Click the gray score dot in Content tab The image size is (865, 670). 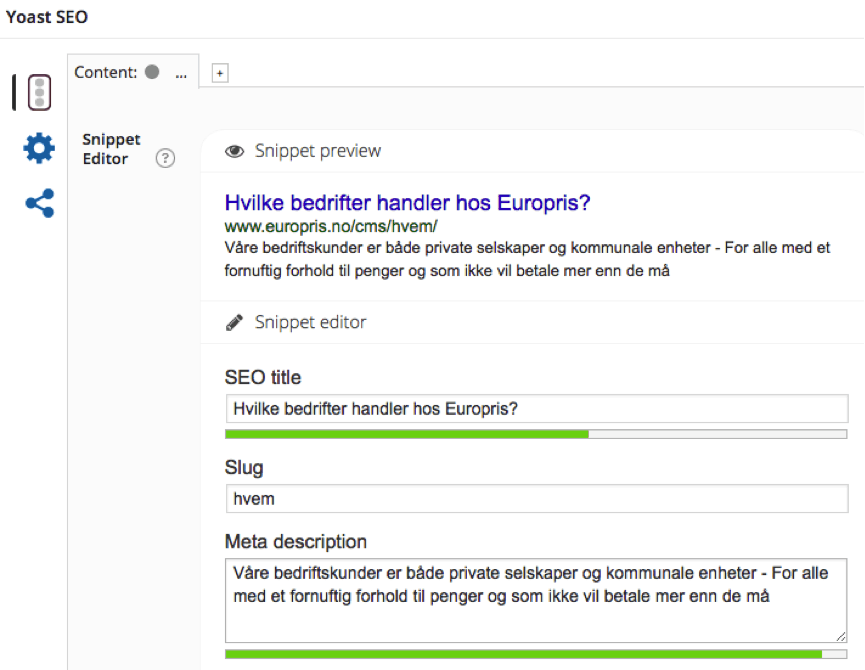152,72
